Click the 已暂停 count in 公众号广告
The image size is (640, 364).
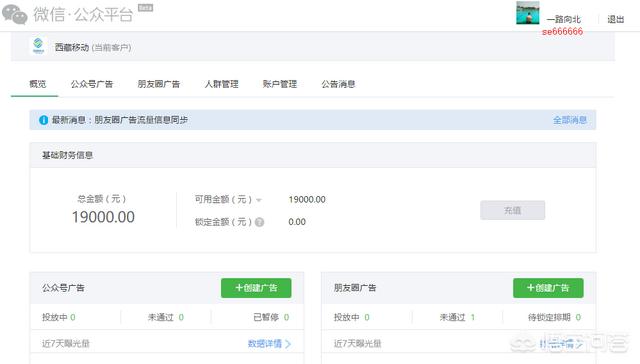tap(286, 317)
